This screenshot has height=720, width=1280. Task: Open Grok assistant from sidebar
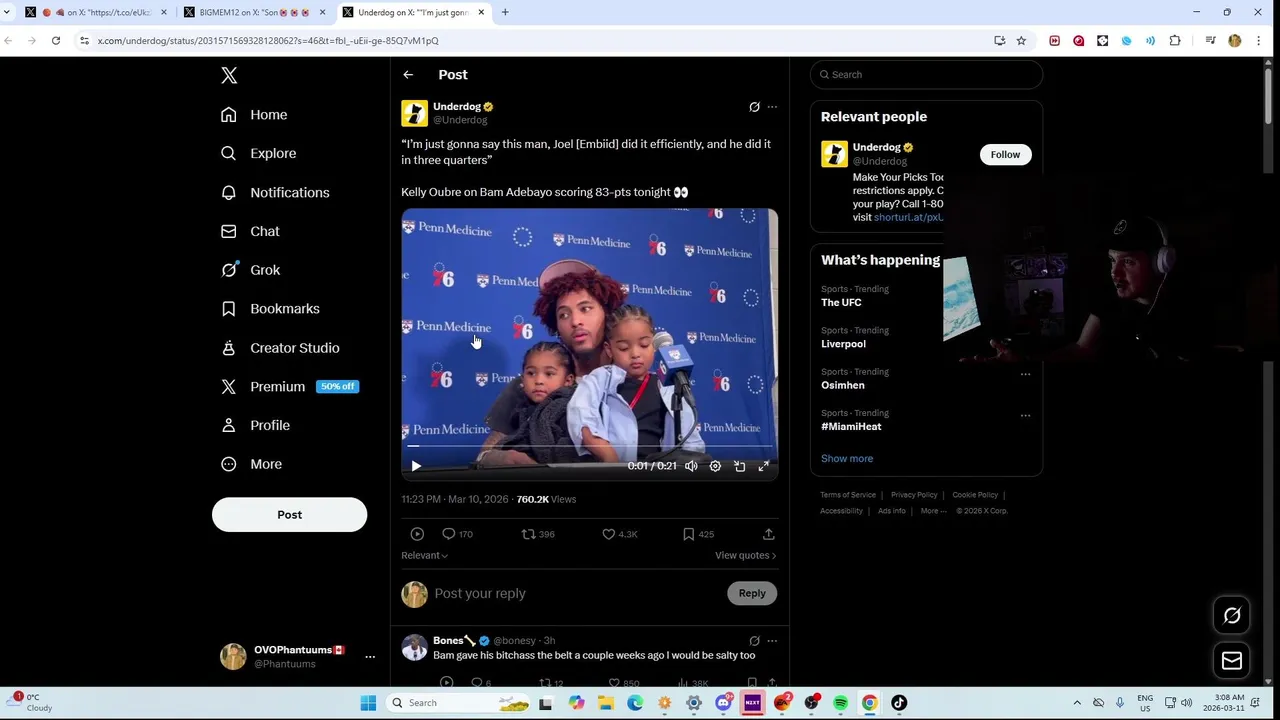point(250,270)
